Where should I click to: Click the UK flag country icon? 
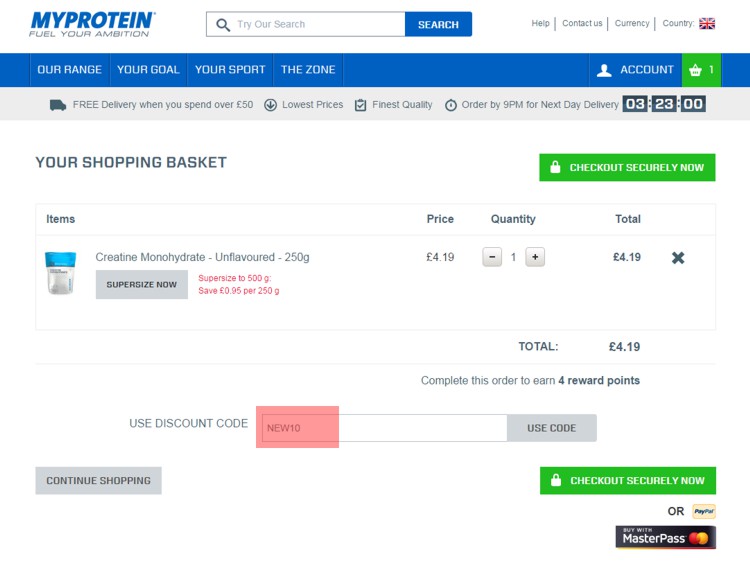(707, 23)
